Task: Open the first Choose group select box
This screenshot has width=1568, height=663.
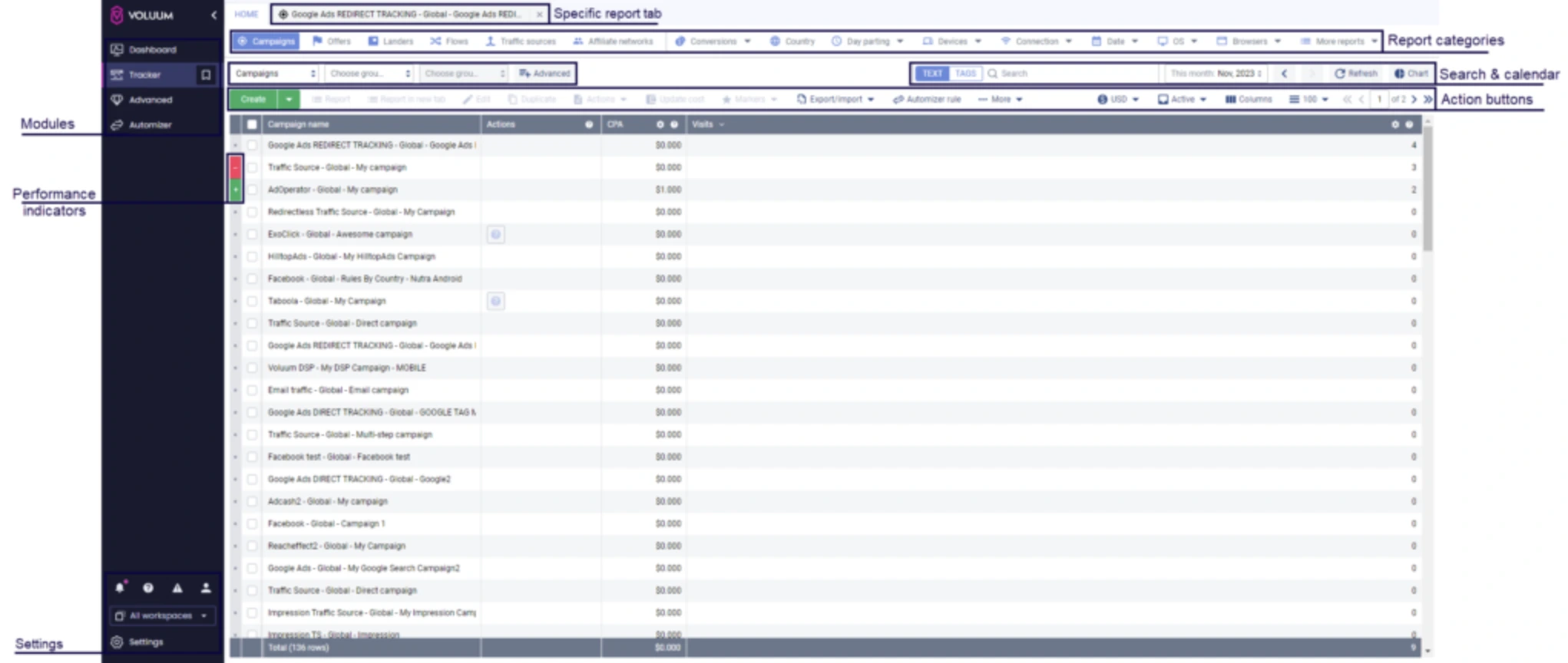Action: [x=369, y=74]
